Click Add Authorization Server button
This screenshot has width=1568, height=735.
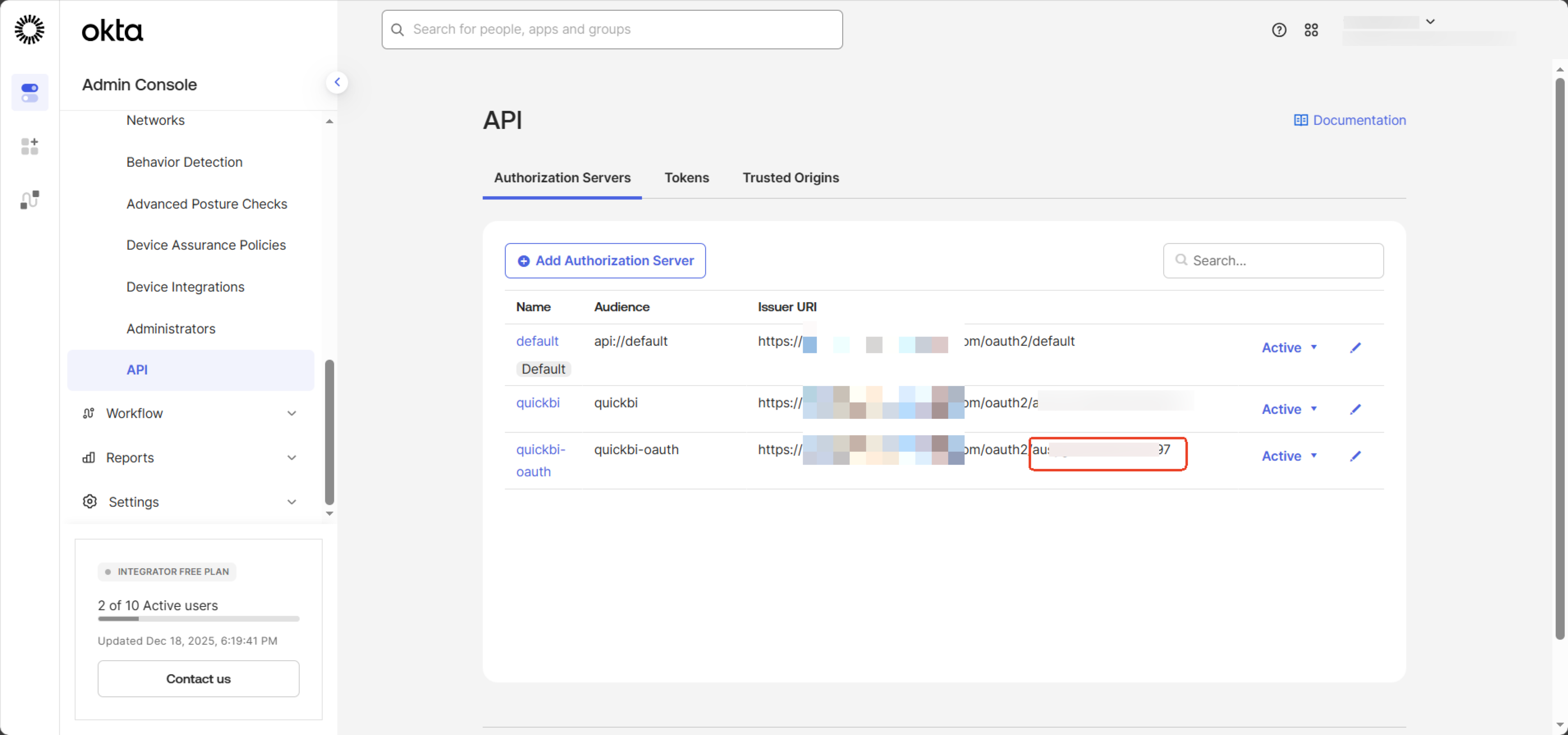pos(605,261)
